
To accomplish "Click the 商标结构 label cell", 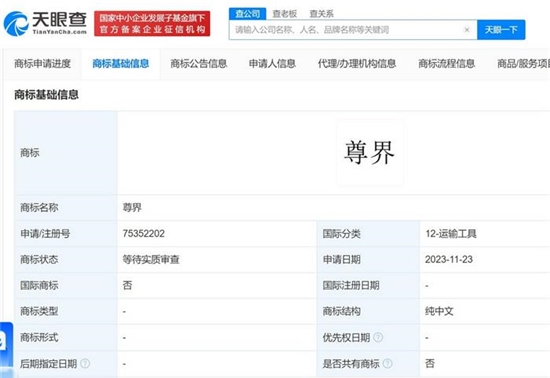I will coord(368,311).
